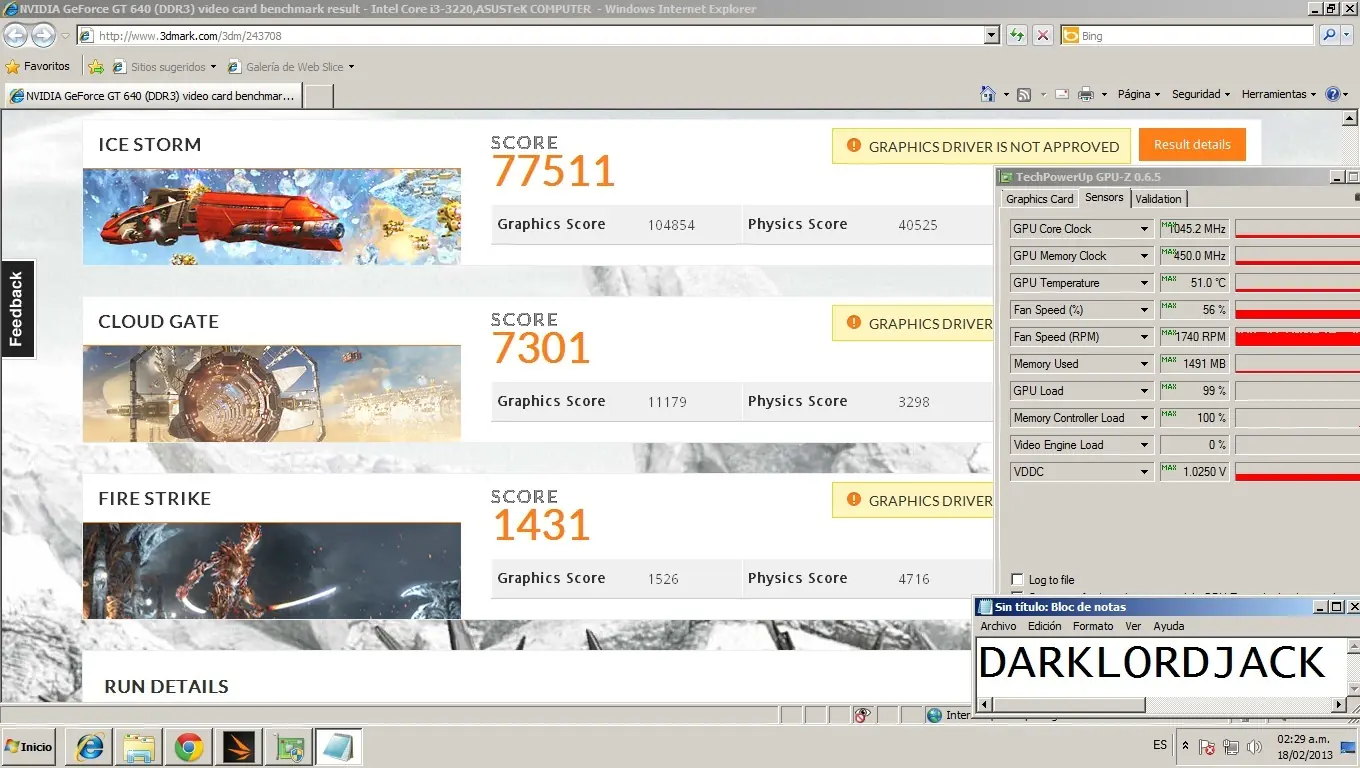The width and height of the screenshot is (1360, 768).
Task: Open the Página menu
Action: [1139, 94]
